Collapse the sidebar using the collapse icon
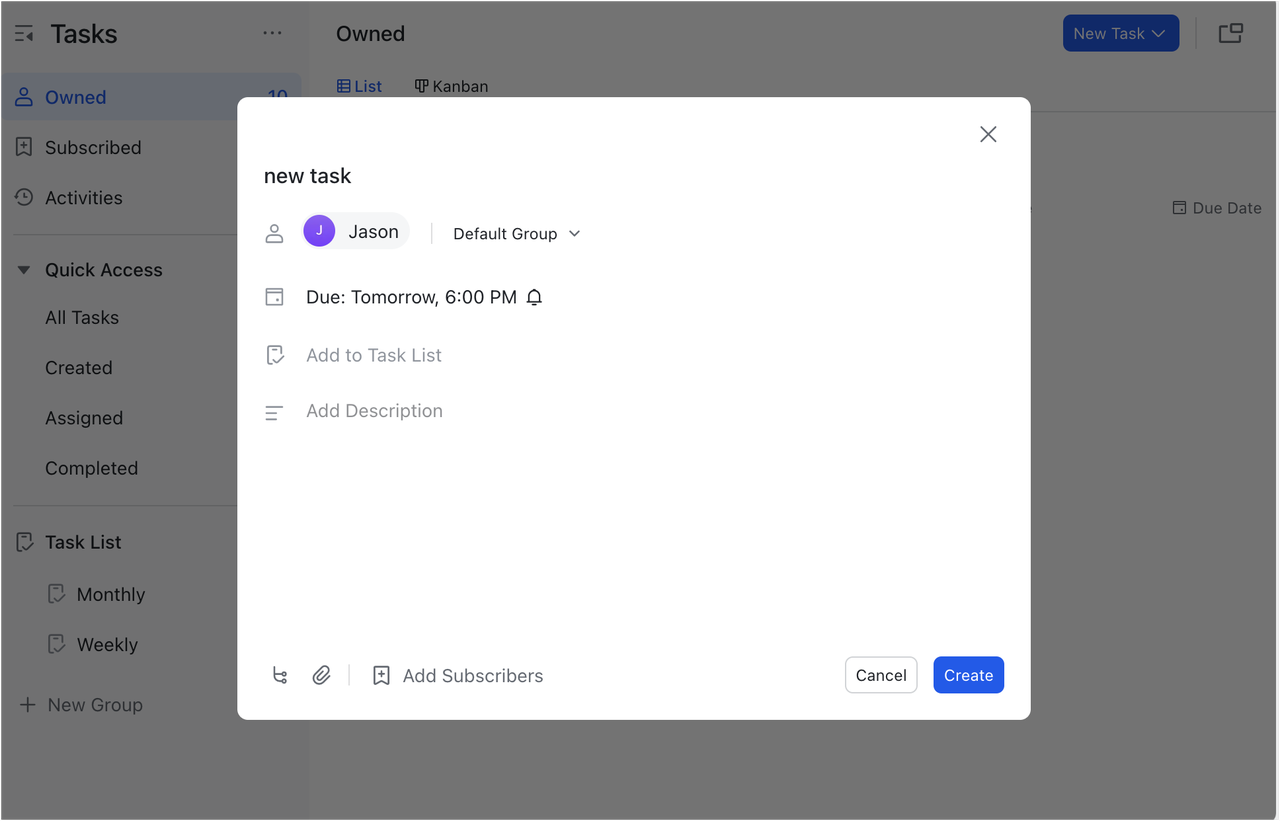1280x821 pixels. (23, 33)
